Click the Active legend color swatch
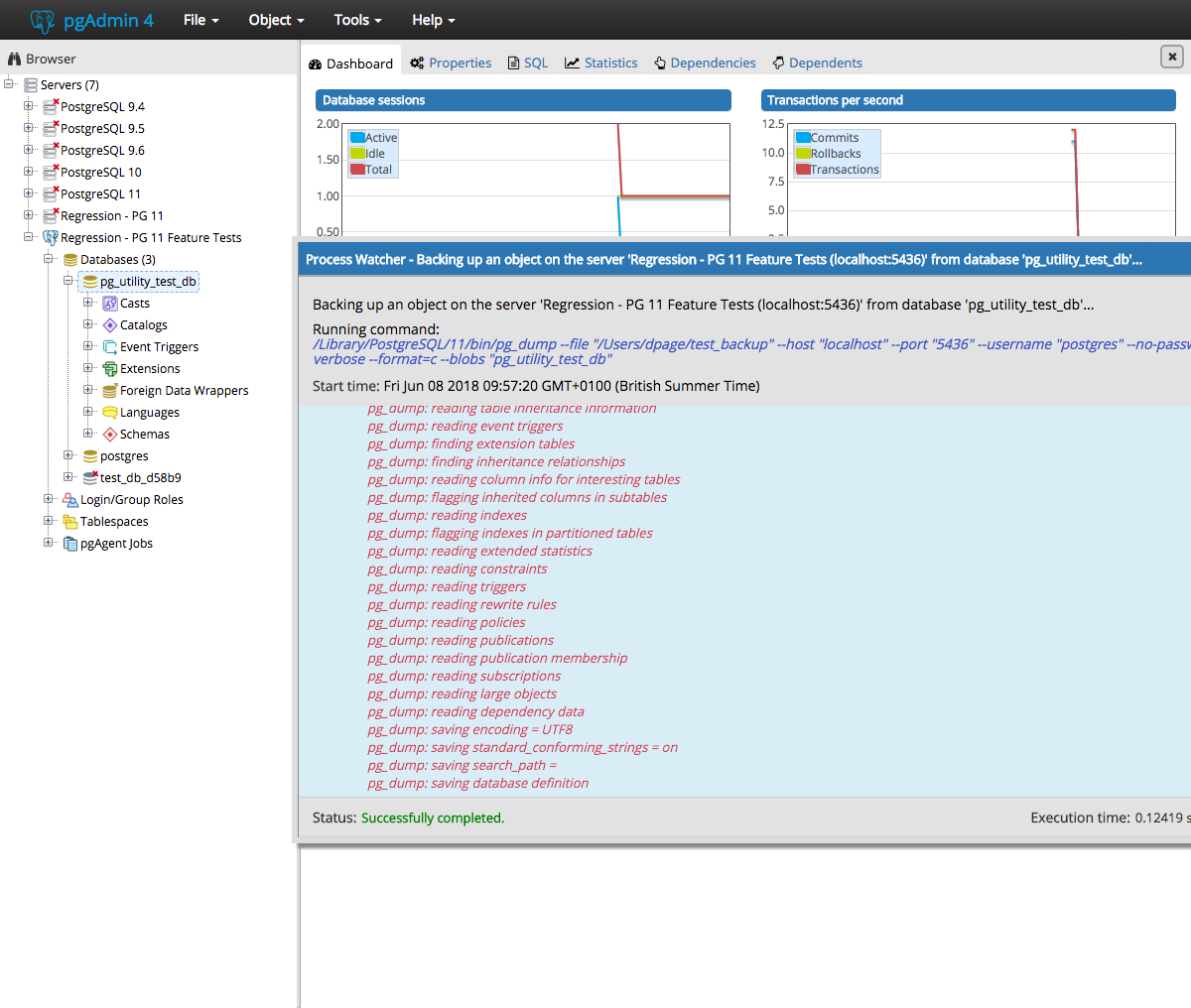Image resolution: width=1191 pixels, height=1008 pixels. (x=357, y=138)
